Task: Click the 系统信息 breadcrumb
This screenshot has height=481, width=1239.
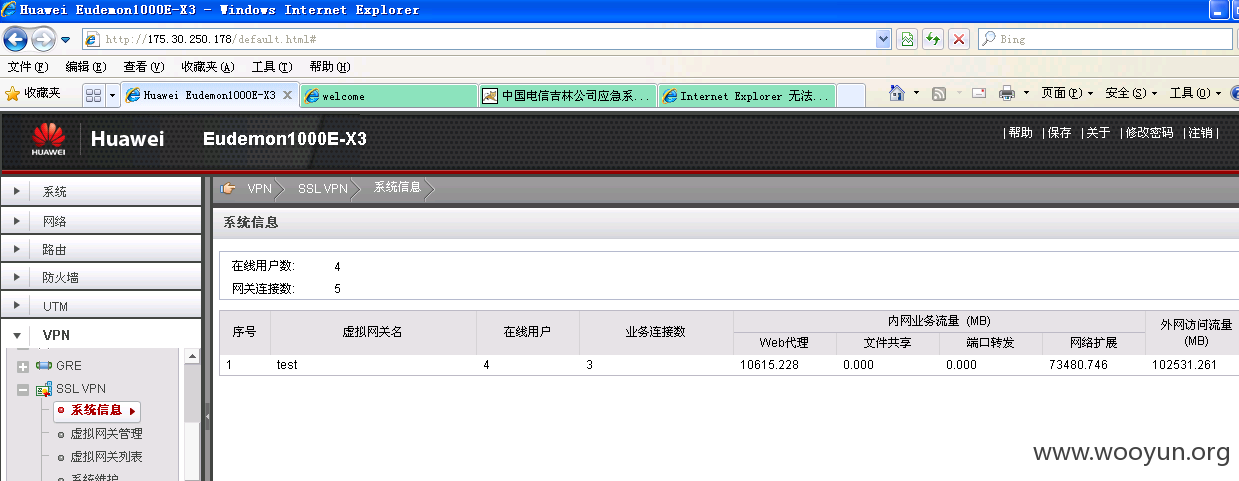Action: pos(397,187)
